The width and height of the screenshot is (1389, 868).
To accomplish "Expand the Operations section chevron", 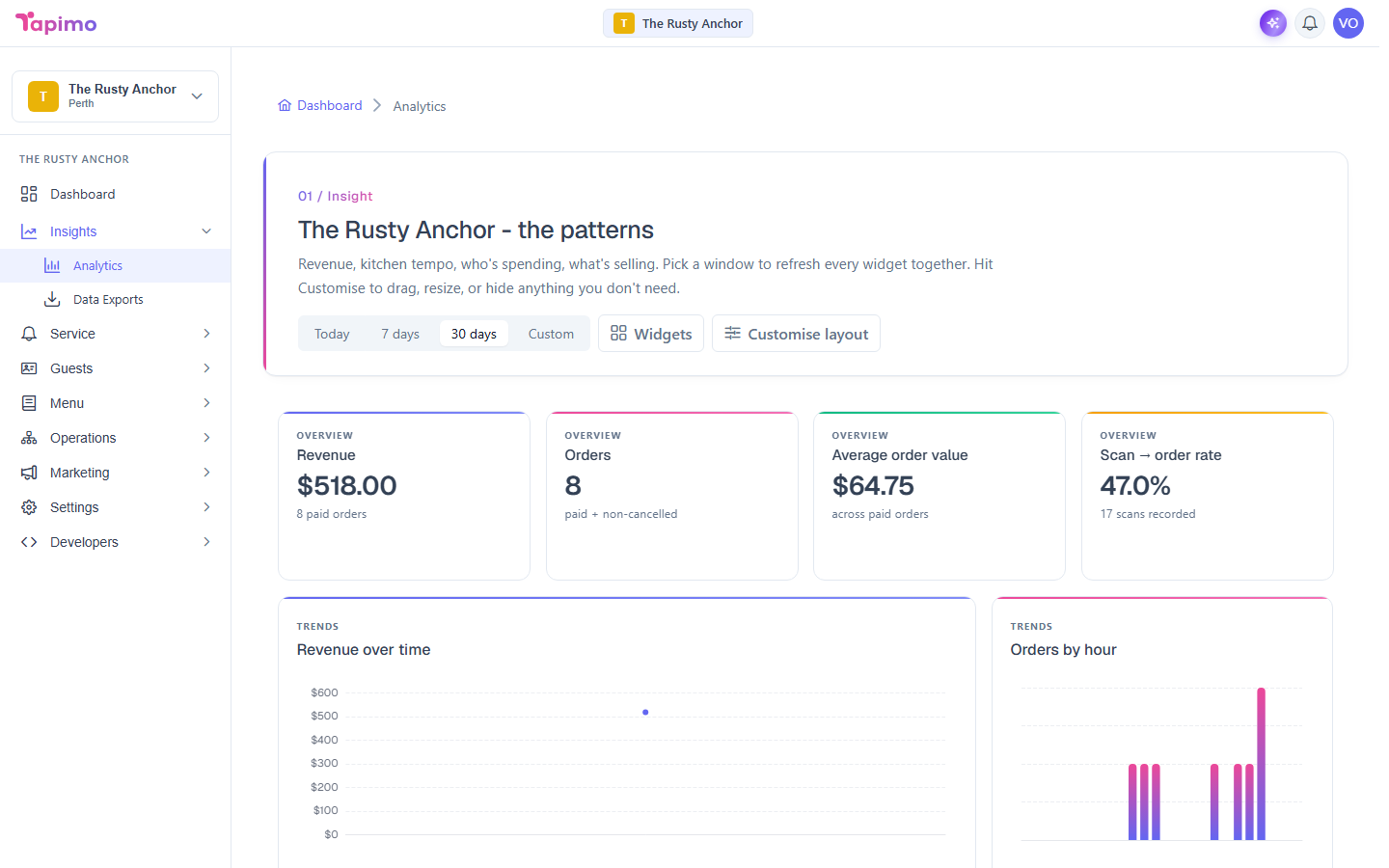I will [x=206, y=438].
